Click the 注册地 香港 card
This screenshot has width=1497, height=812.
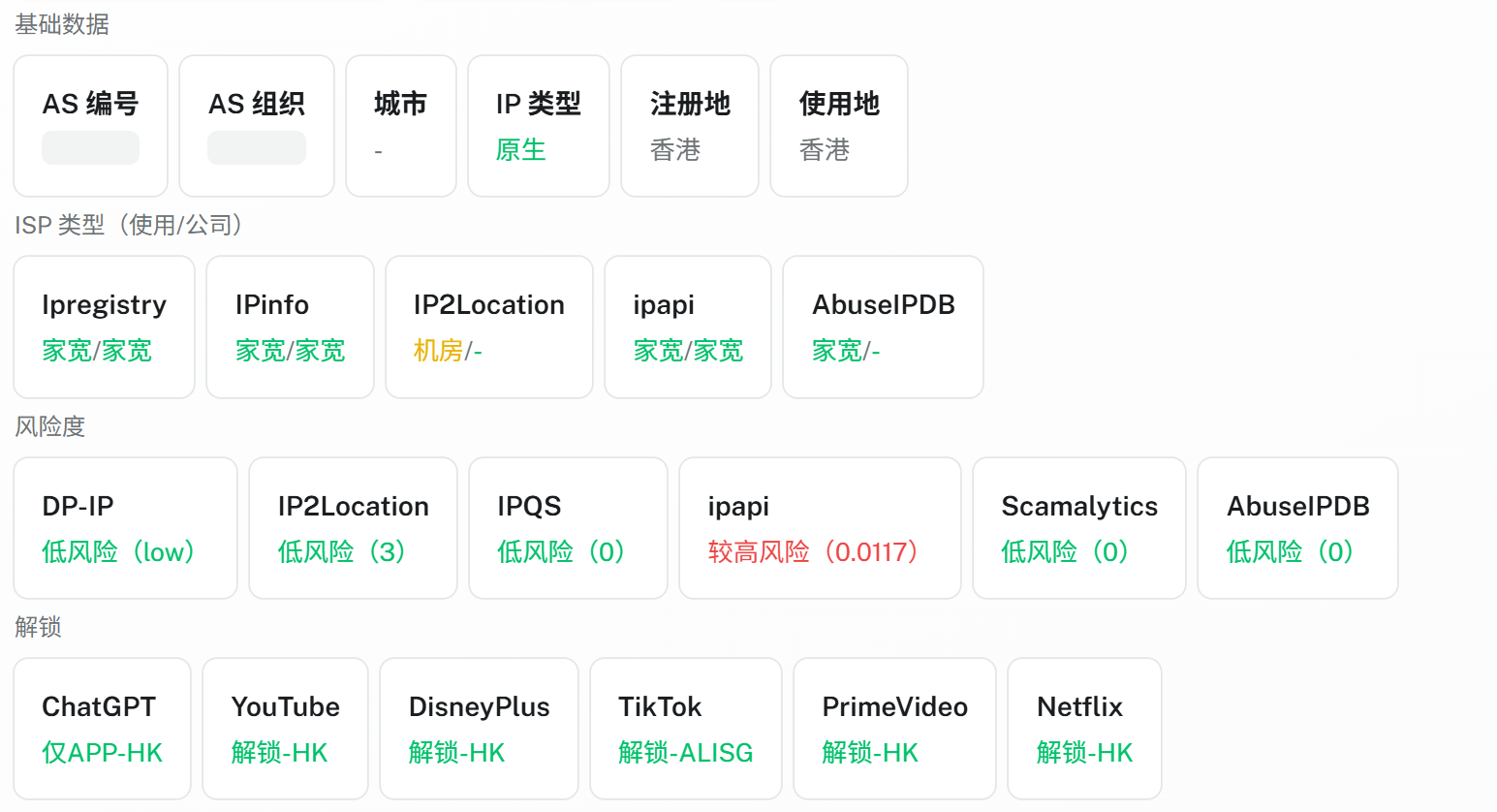[689, 126]
